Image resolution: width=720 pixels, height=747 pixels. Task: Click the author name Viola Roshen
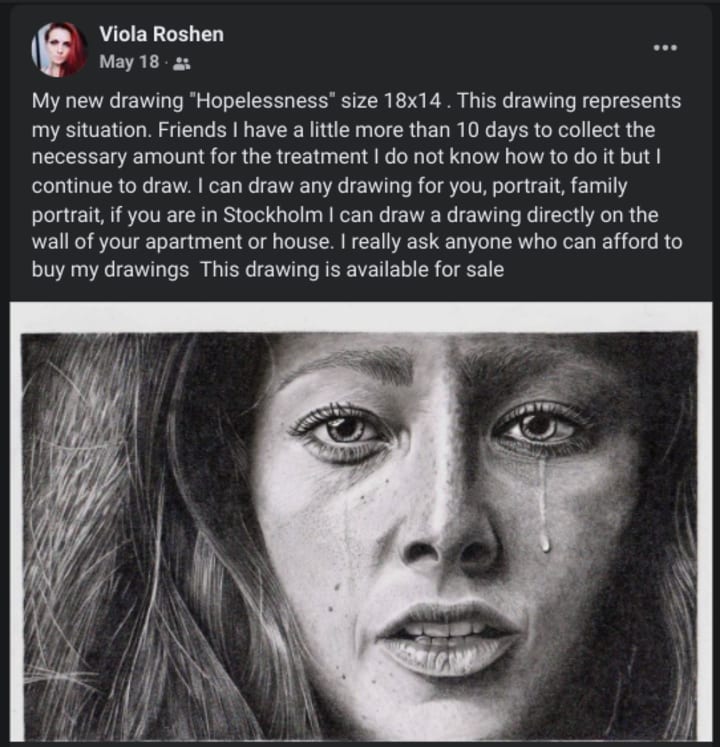click(x=162, y=34)
